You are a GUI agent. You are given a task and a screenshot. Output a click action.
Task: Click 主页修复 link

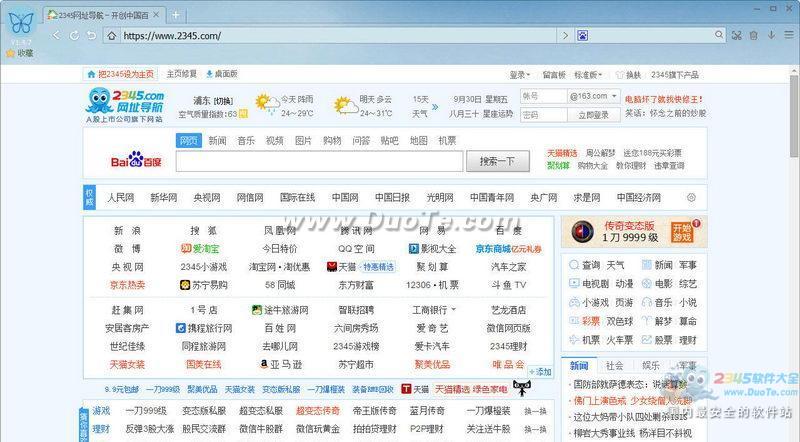(x=182, y=74)
